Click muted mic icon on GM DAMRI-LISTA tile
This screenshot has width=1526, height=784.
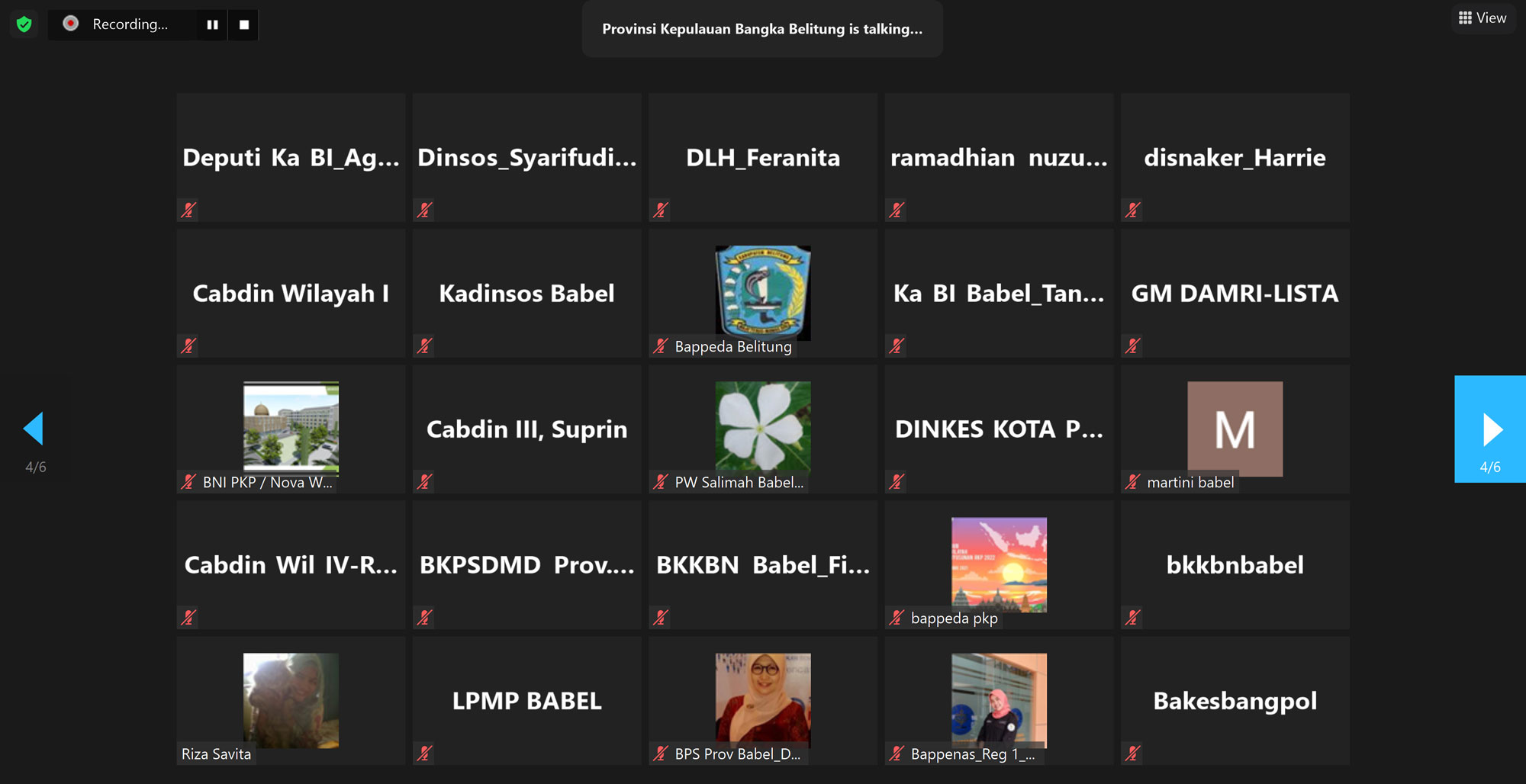click(1133, 345)
